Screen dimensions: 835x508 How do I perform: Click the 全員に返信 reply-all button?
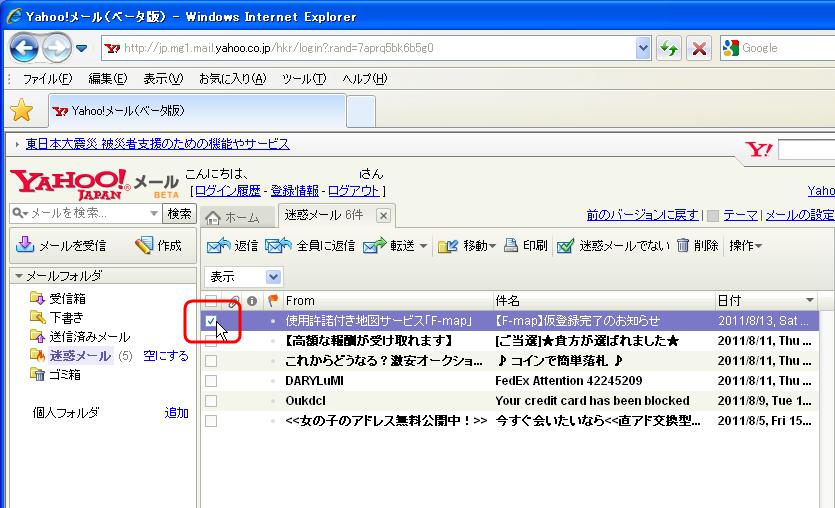(x=310, y=245)
